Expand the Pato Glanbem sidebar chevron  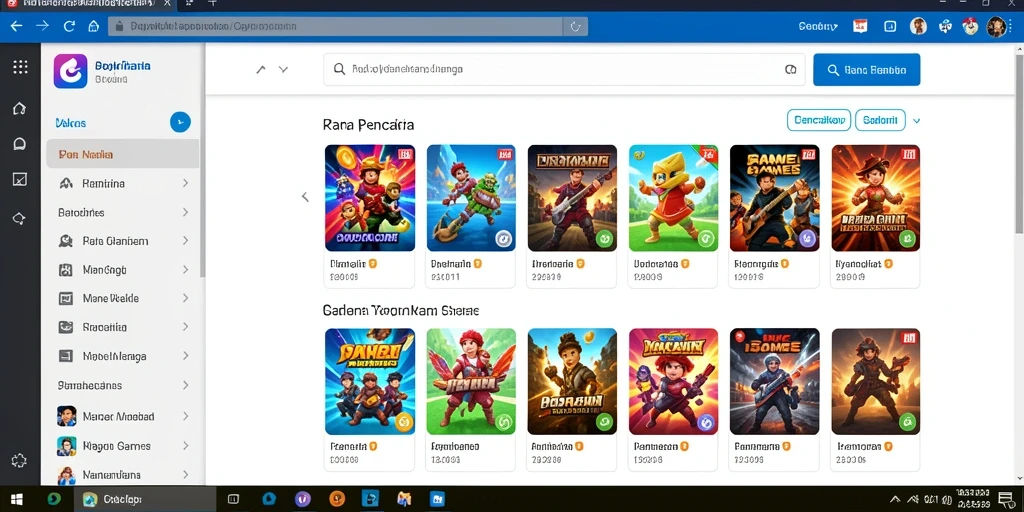[x=185, y=241]
